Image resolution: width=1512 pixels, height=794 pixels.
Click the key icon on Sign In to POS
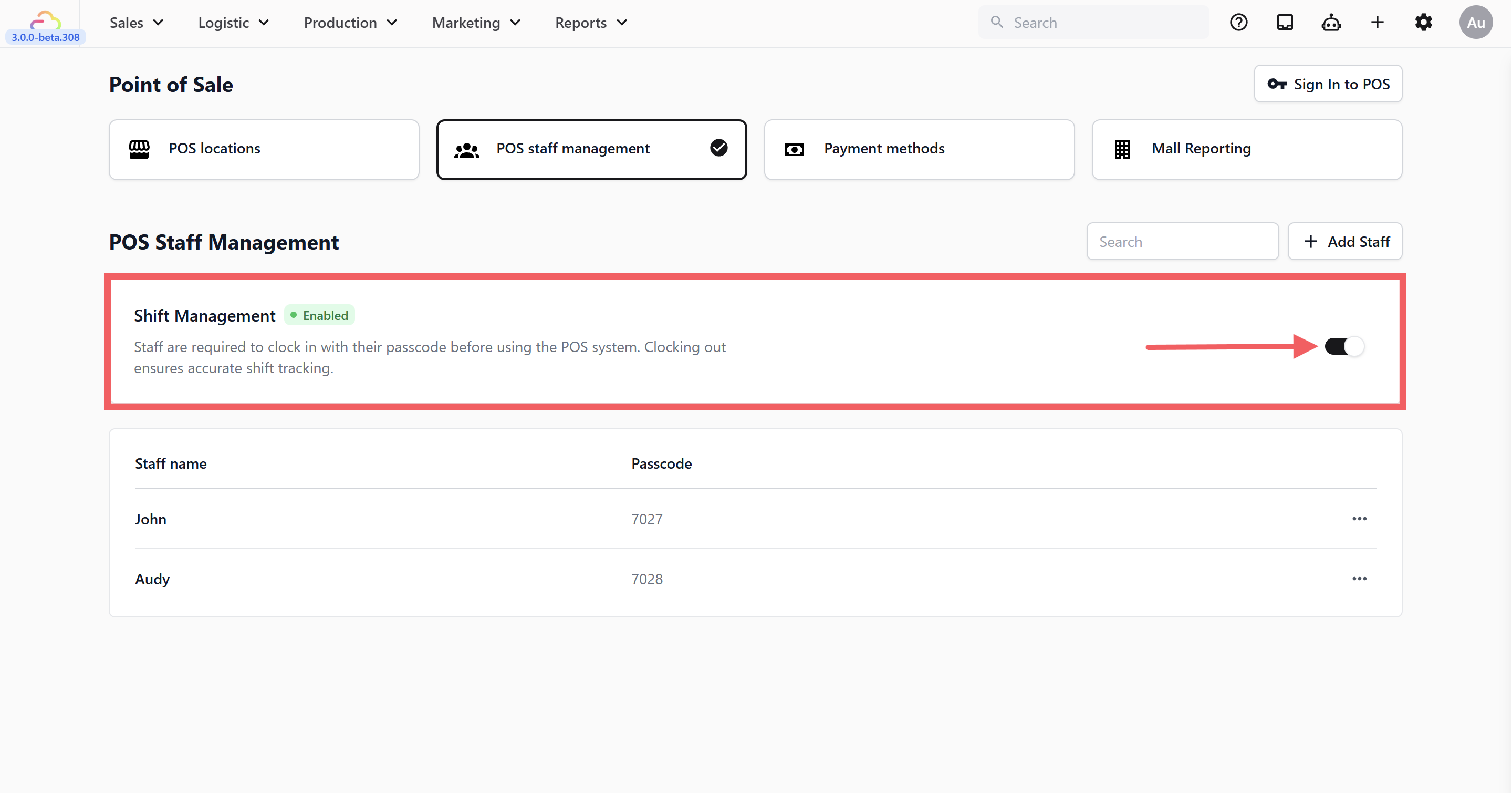pos(1277,84)
